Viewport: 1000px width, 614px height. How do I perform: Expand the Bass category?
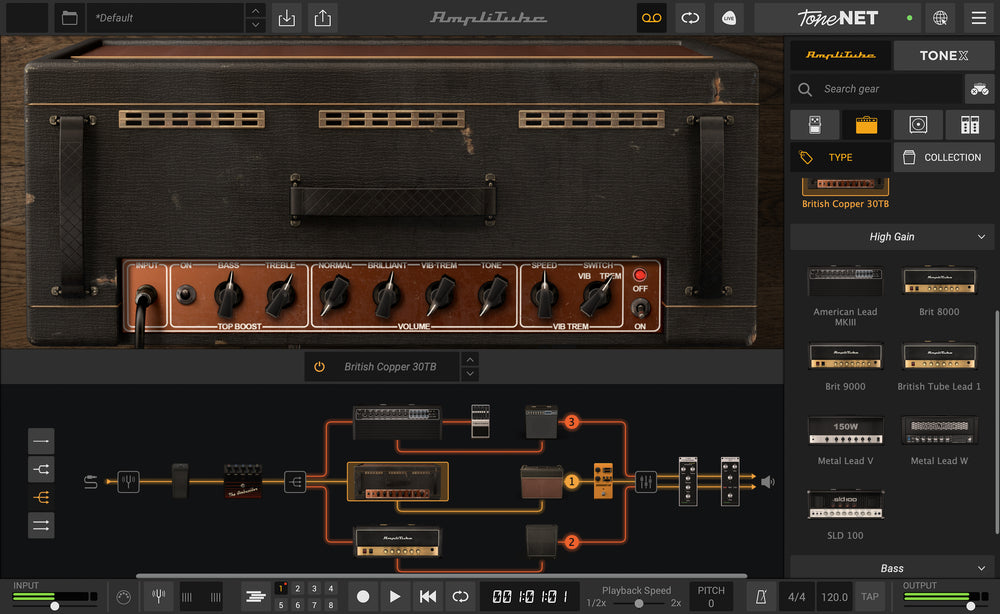click(x=892, y=568)
